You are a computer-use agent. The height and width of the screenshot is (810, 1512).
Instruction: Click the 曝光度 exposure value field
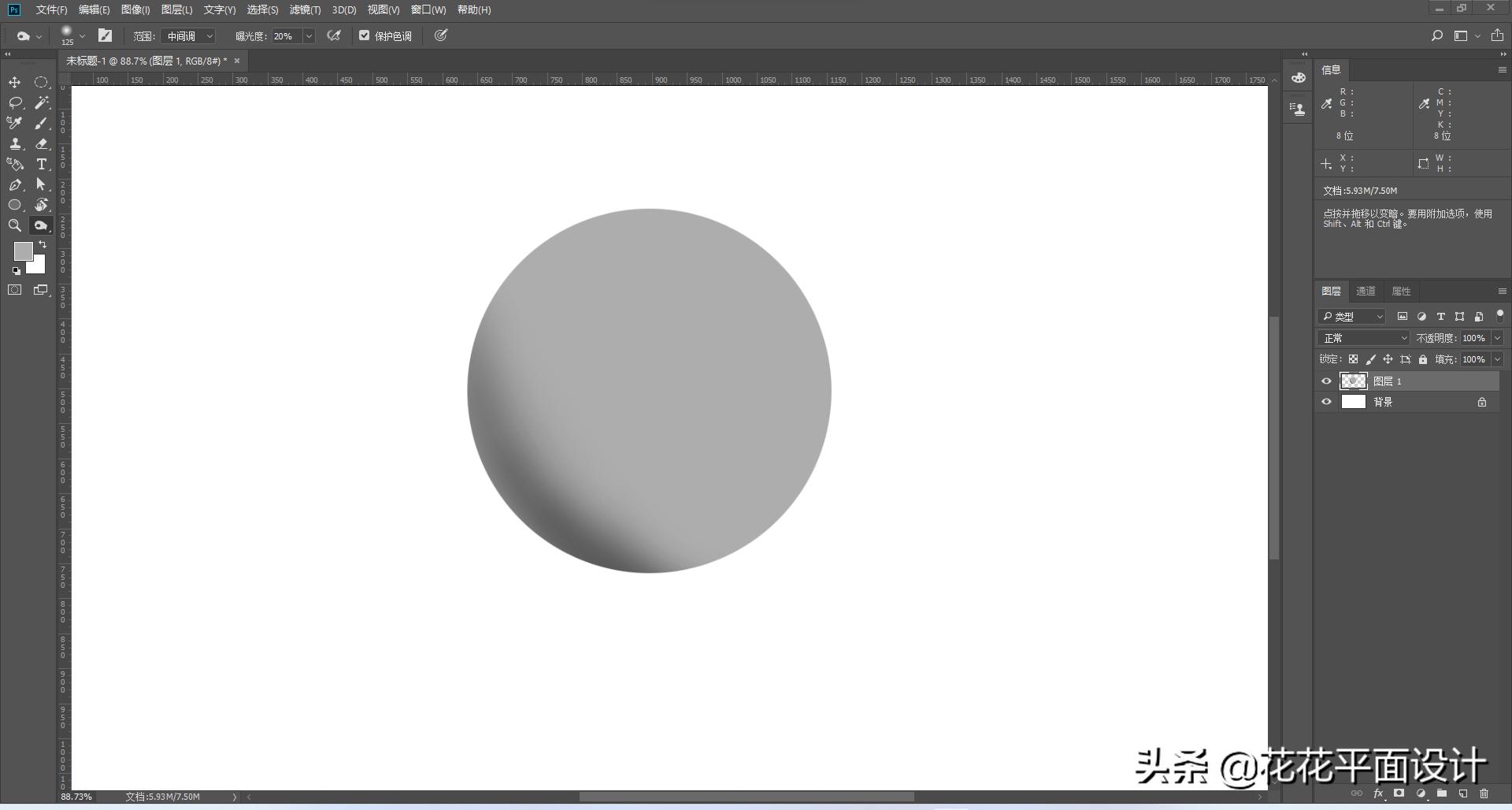(286, 36)
